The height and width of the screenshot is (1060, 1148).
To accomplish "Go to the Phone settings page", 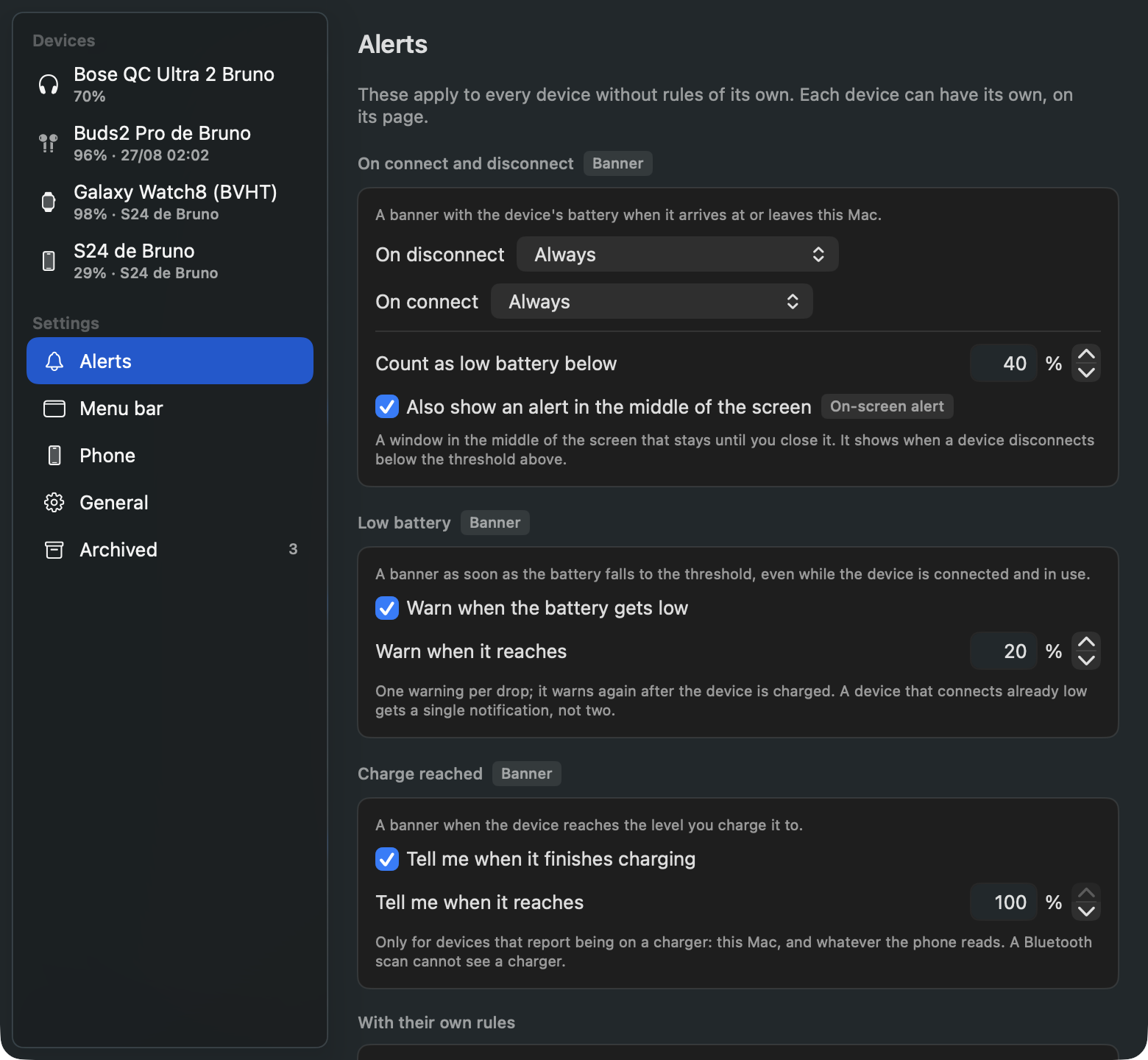I will [170, 456].
